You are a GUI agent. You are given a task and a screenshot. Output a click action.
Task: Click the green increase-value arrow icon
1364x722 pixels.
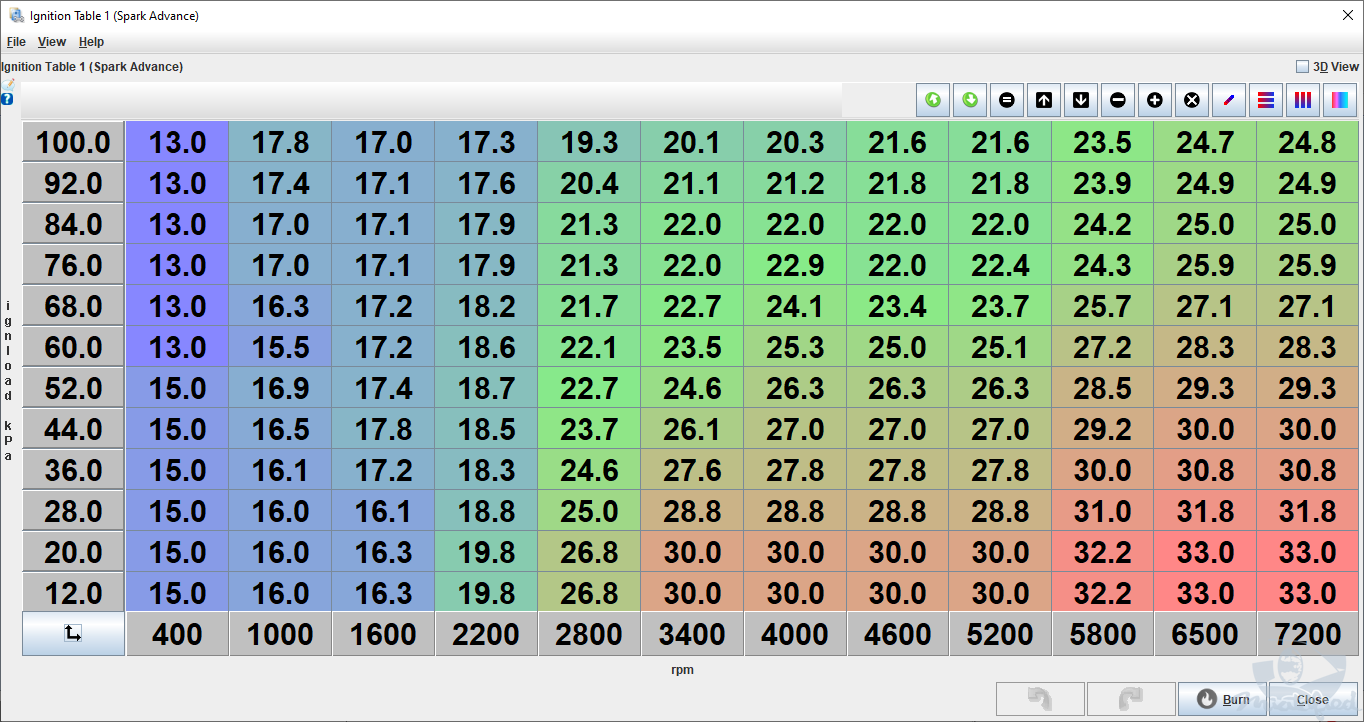[932, 100]
